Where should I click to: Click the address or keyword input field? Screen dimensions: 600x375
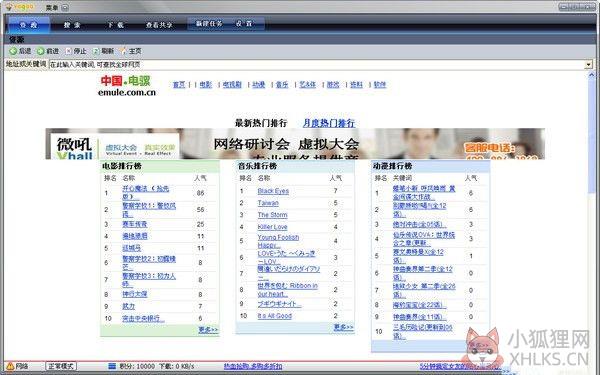click(317, 64)
